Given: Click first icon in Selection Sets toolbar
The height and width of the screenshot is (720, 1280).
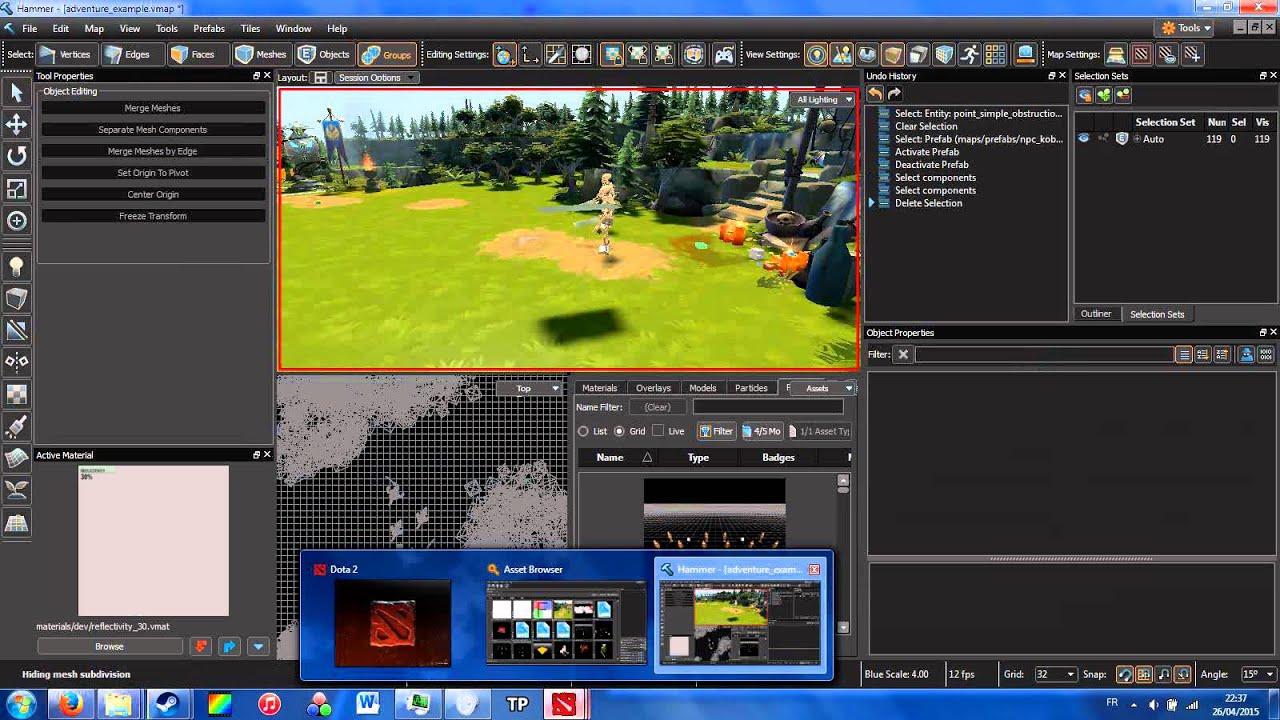Looking at the screenshot, I should (x=1084, y=95).
